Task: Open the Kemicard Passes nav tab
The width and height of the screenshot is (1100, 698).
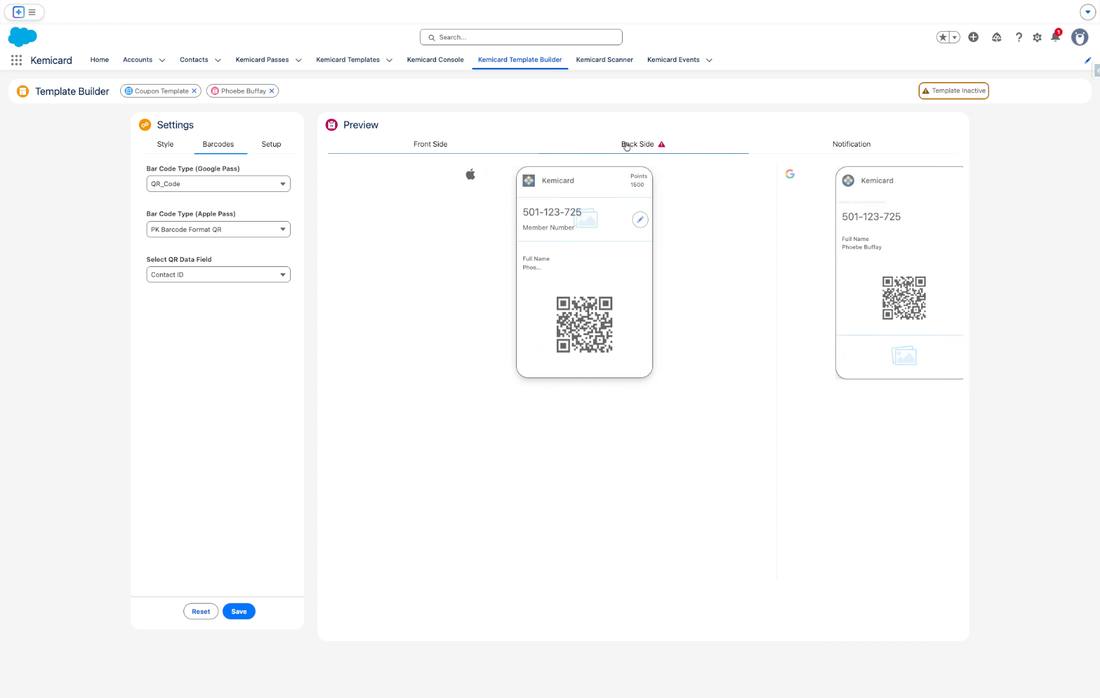Action: (262, 60)
